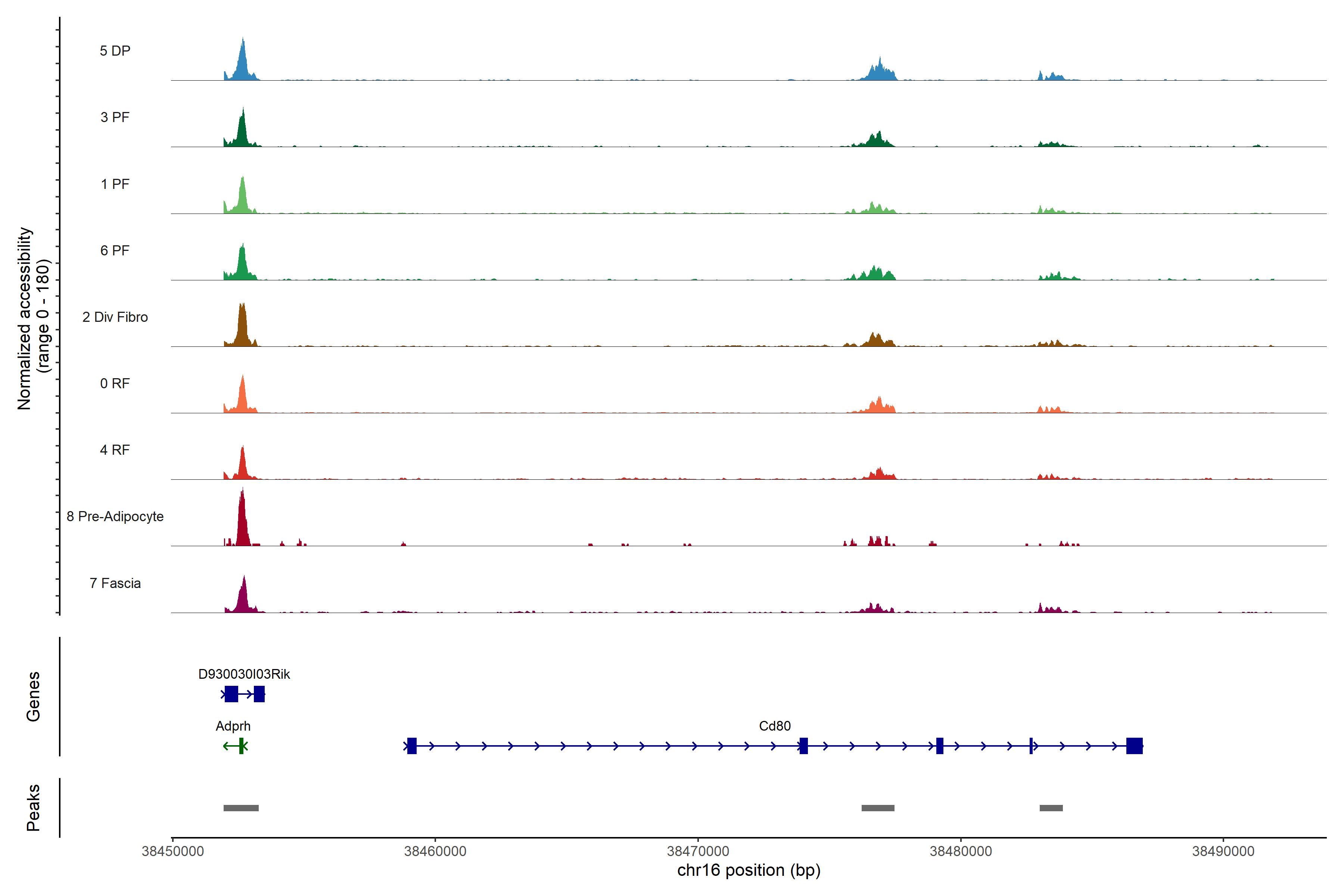Click the Adprh gene label
The height and width of the screenshot is (896, 1344).
233,726
